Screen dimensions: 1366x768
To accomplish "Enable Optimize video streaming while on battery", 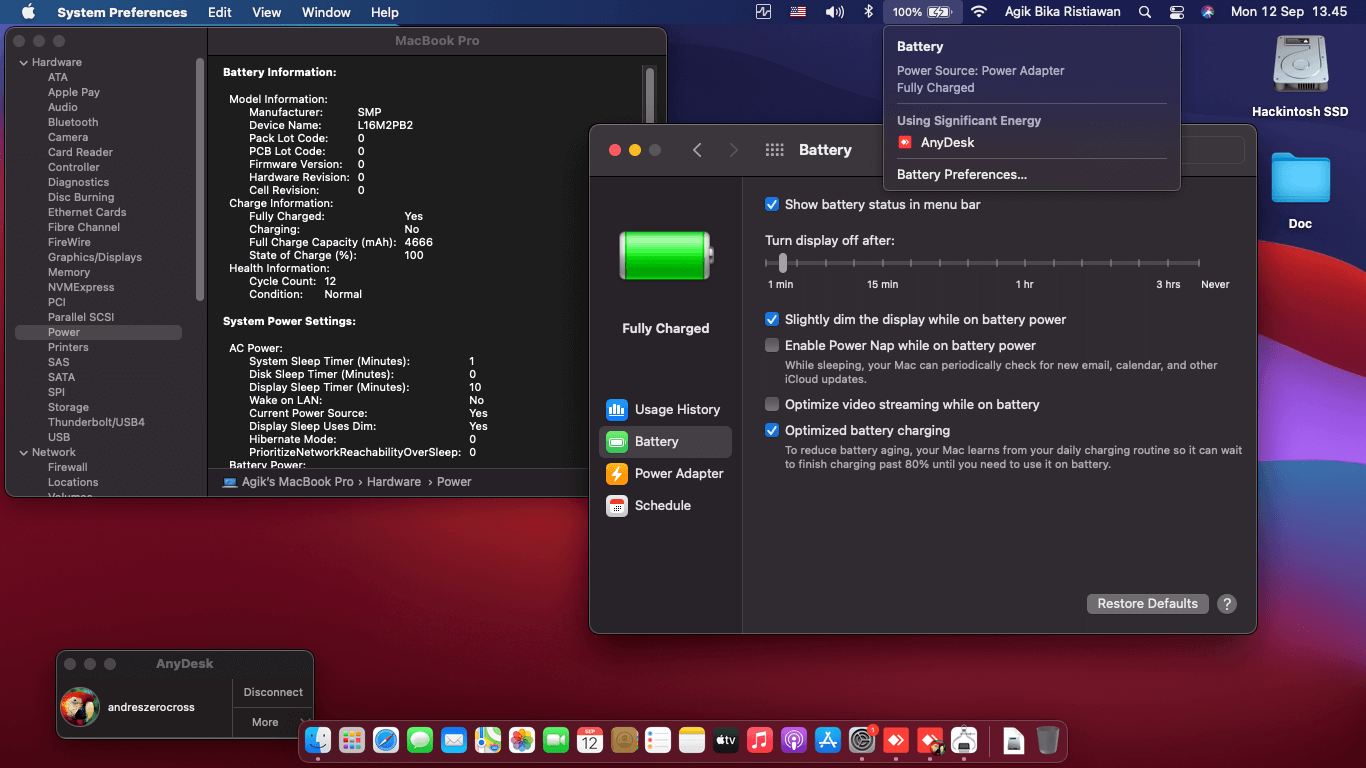I will click(772, 404).
